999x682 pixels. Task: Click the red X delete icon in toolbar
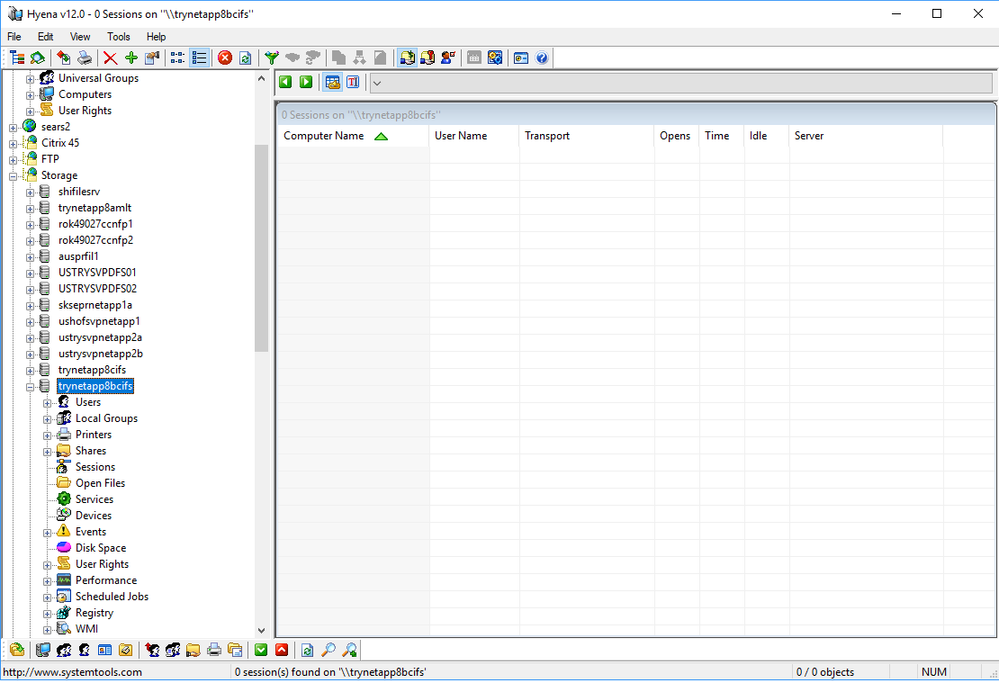point(111,58)
